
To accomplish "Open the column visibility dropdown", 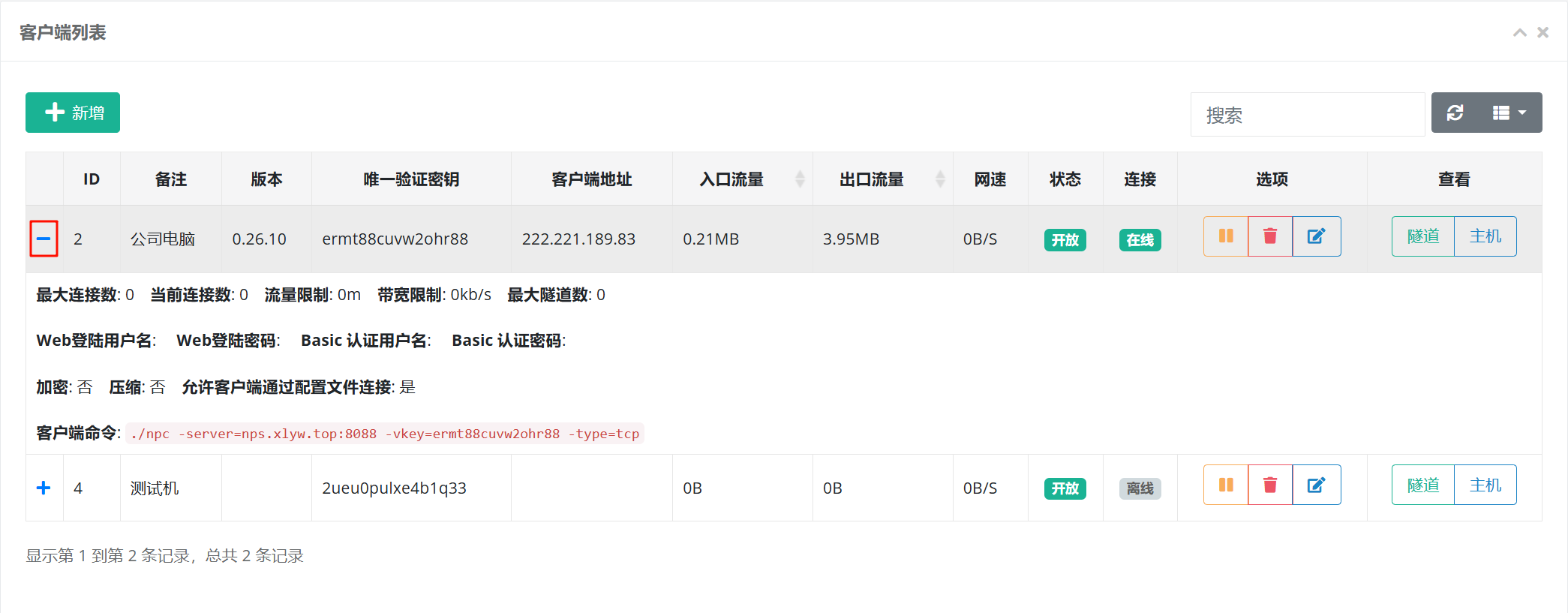I will [x=1509, y=113].
